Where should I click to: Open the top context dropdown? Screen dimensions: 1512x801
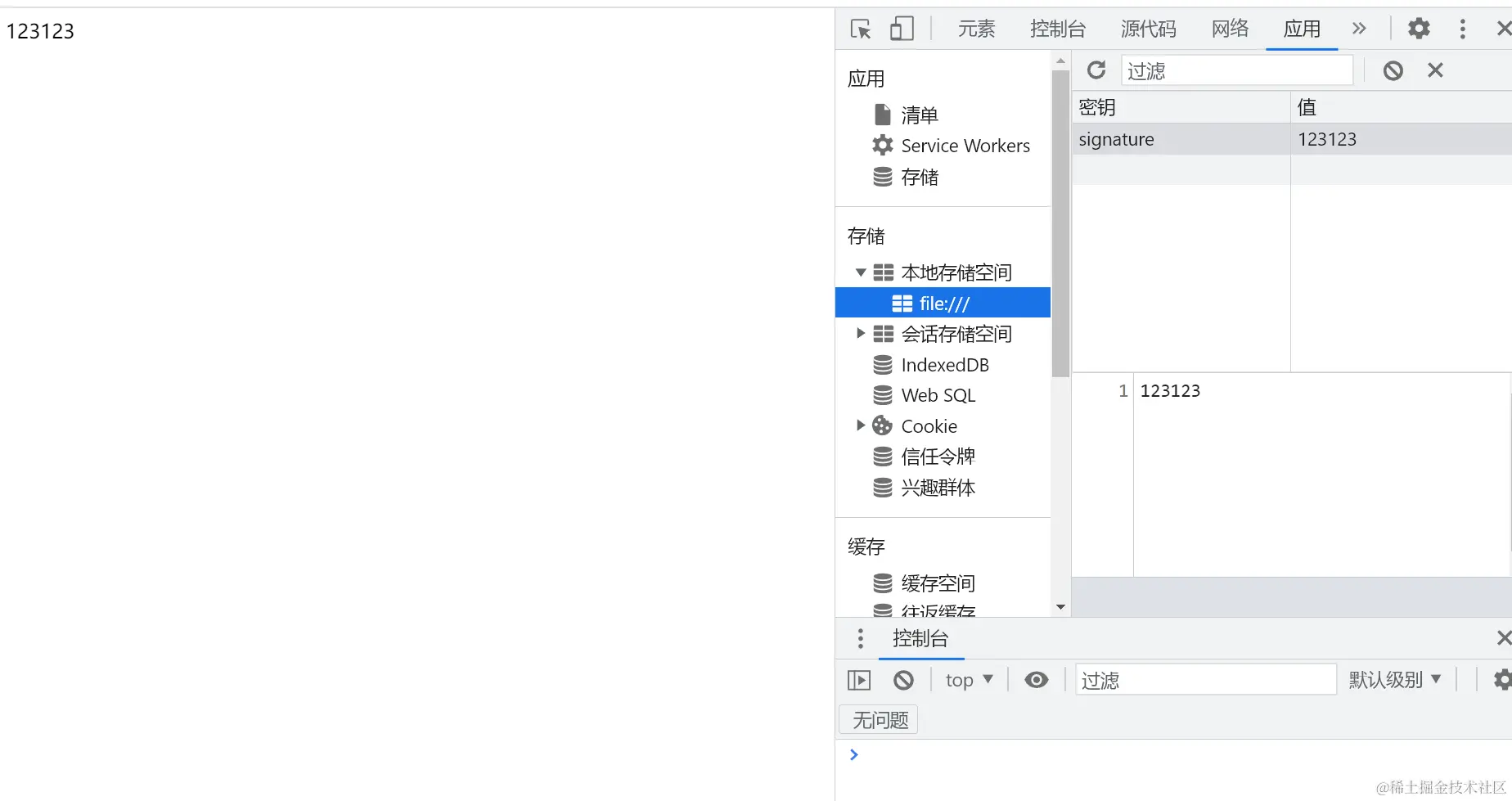(x=970, y=680)
